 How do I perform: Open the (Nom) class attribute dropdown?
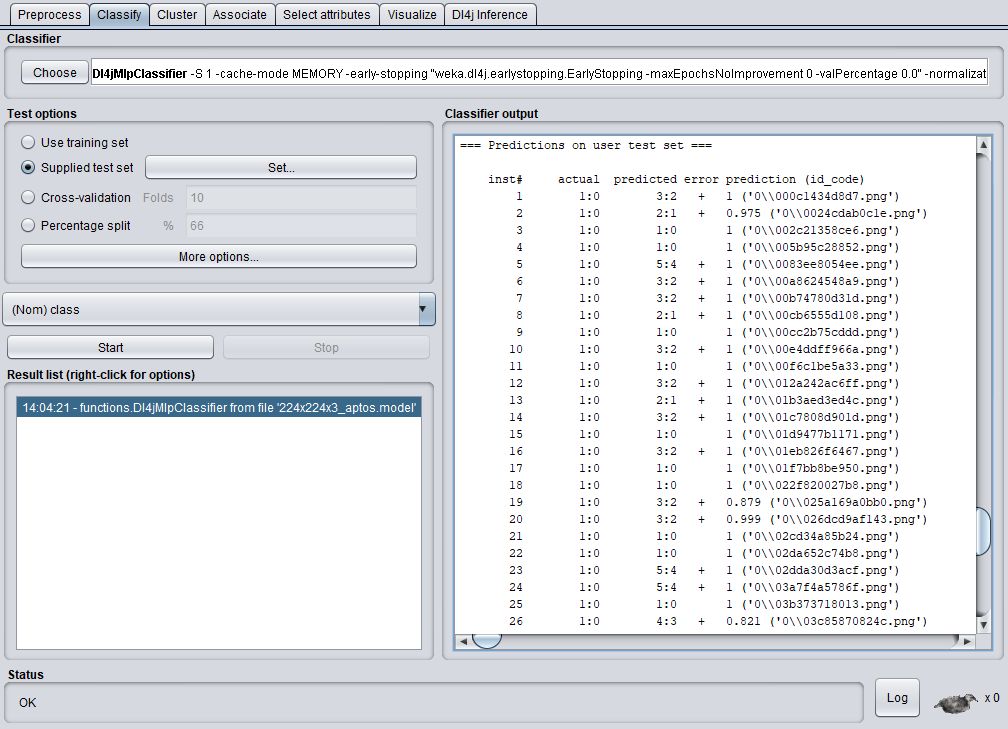coord(219,309)
